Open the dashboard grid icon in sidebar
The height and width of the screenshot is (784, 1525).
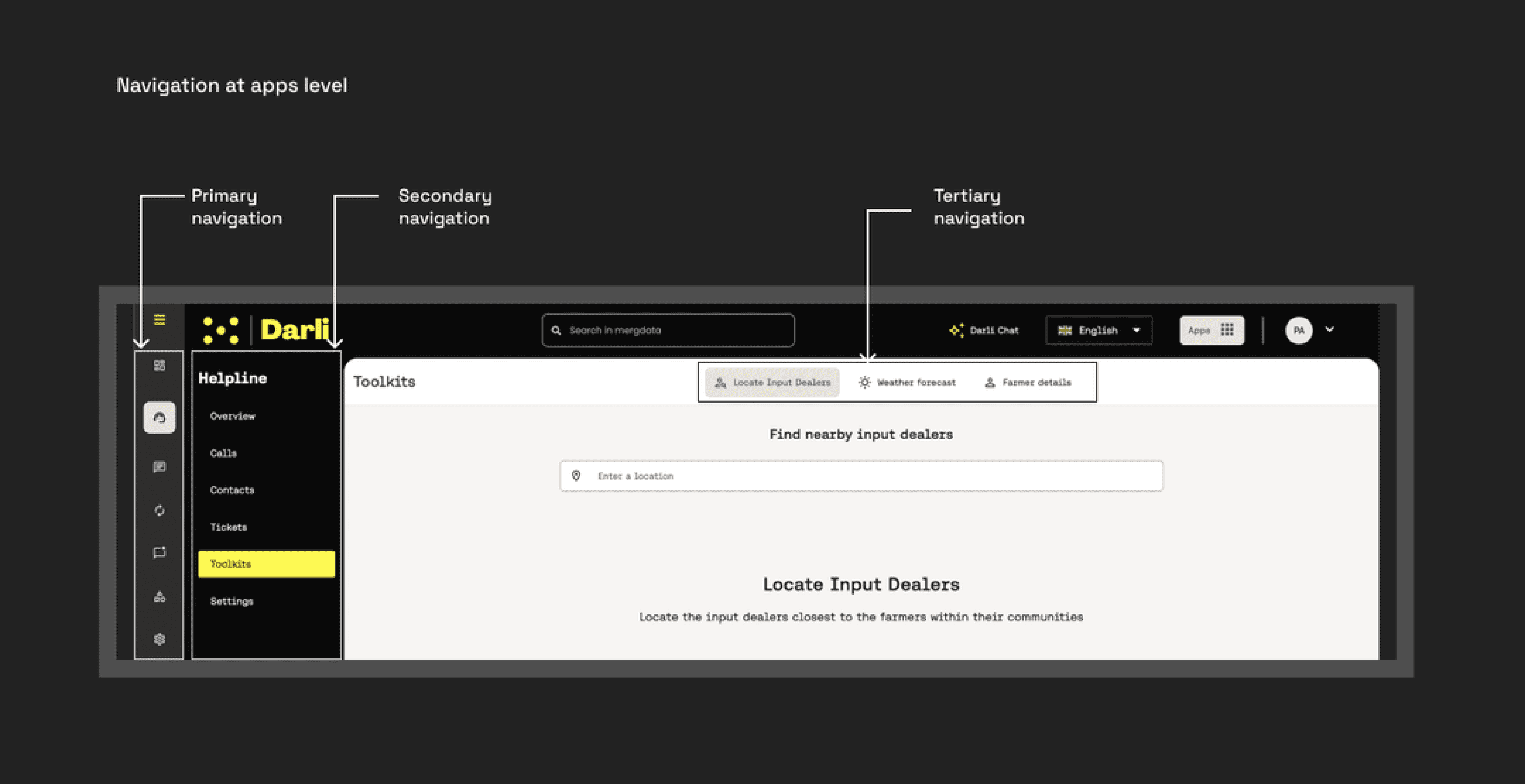[159, 366]
